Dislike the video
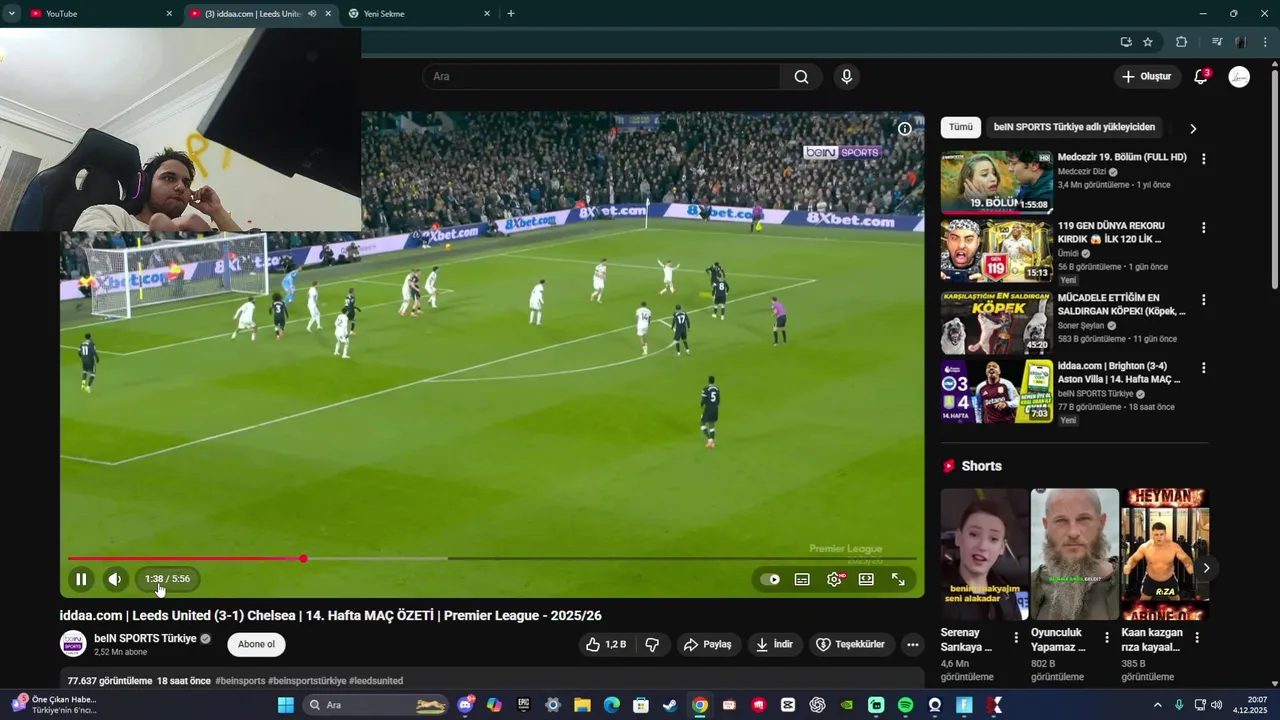This screenshot has height=720, width=1280. pos(652,645)
